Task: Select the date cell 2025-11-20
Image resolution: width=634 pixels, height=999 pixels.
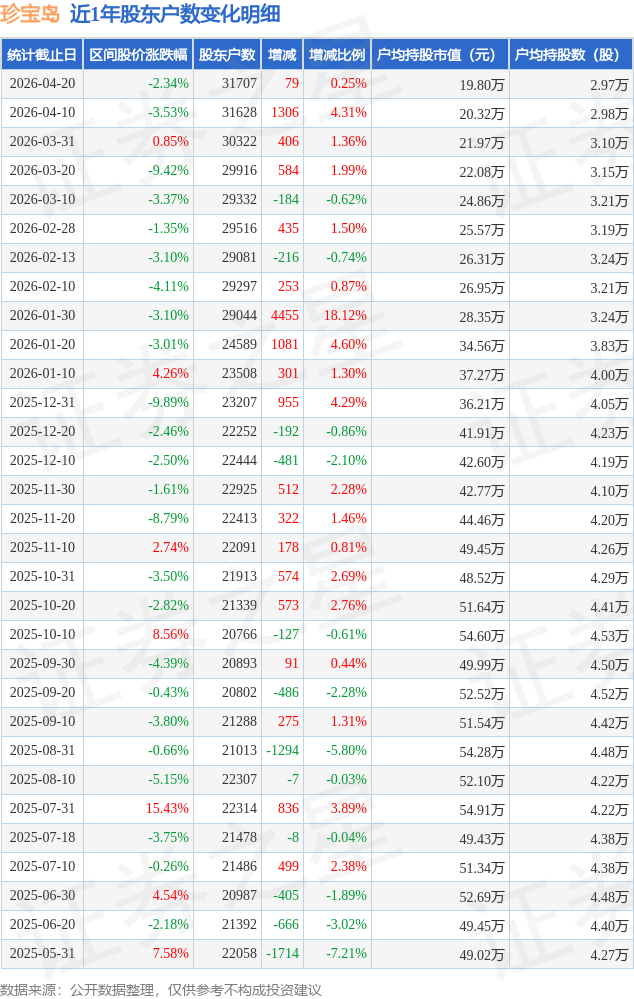Action: [42, 518]
